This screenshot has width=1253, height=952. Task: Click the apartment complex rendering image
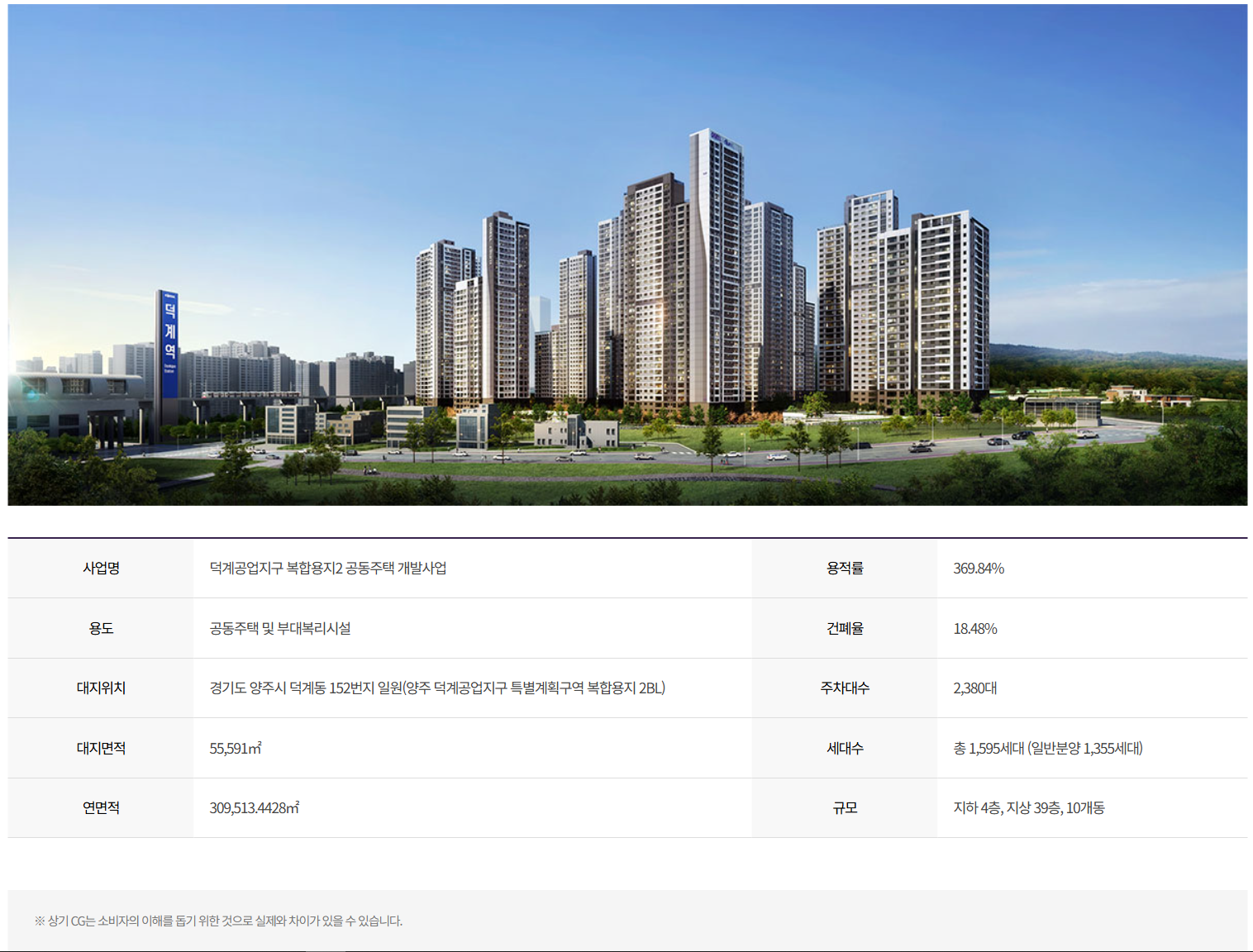point(626,255)
